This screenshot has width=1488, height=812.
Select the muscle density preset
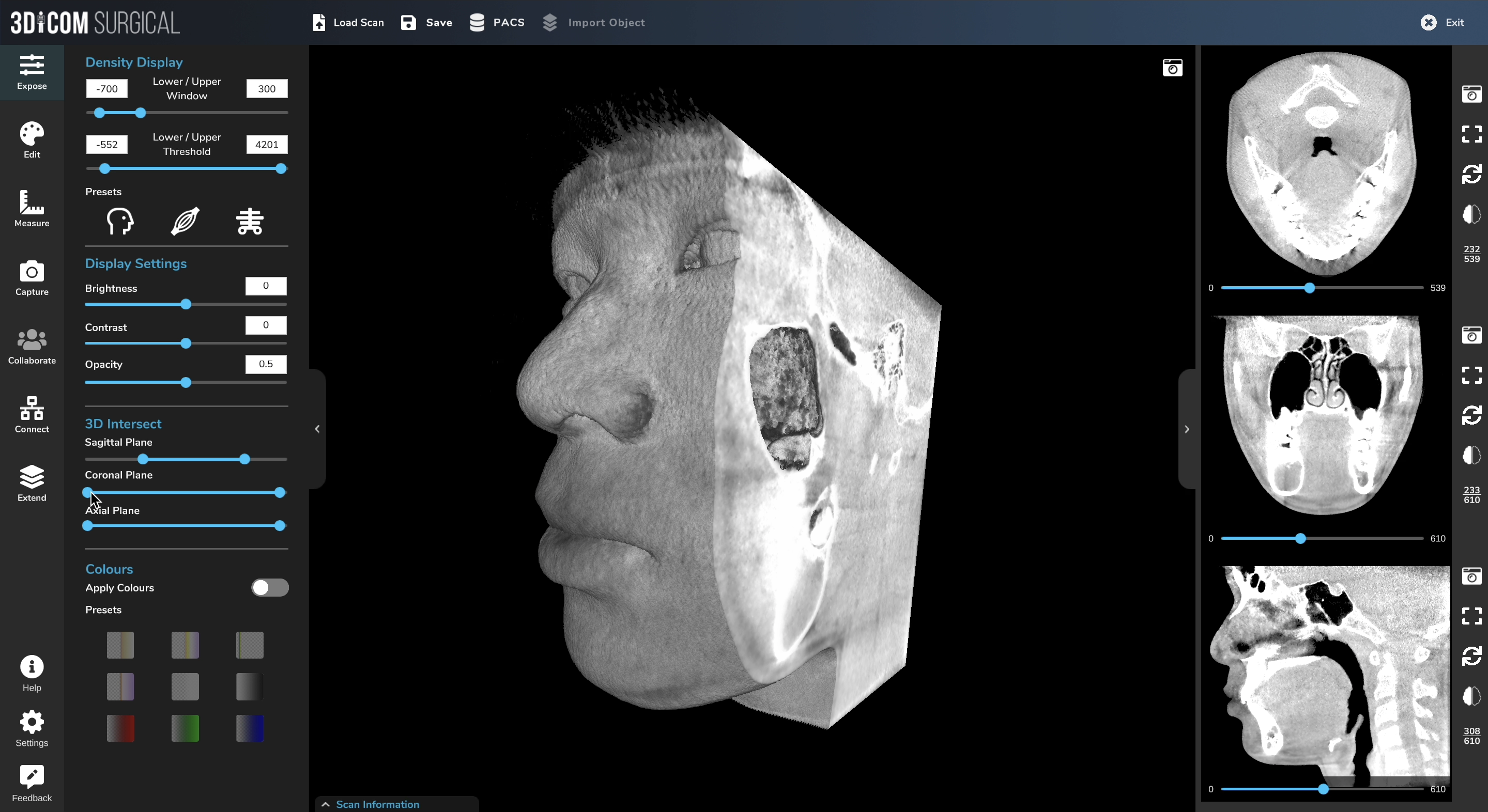click(185, 221)
